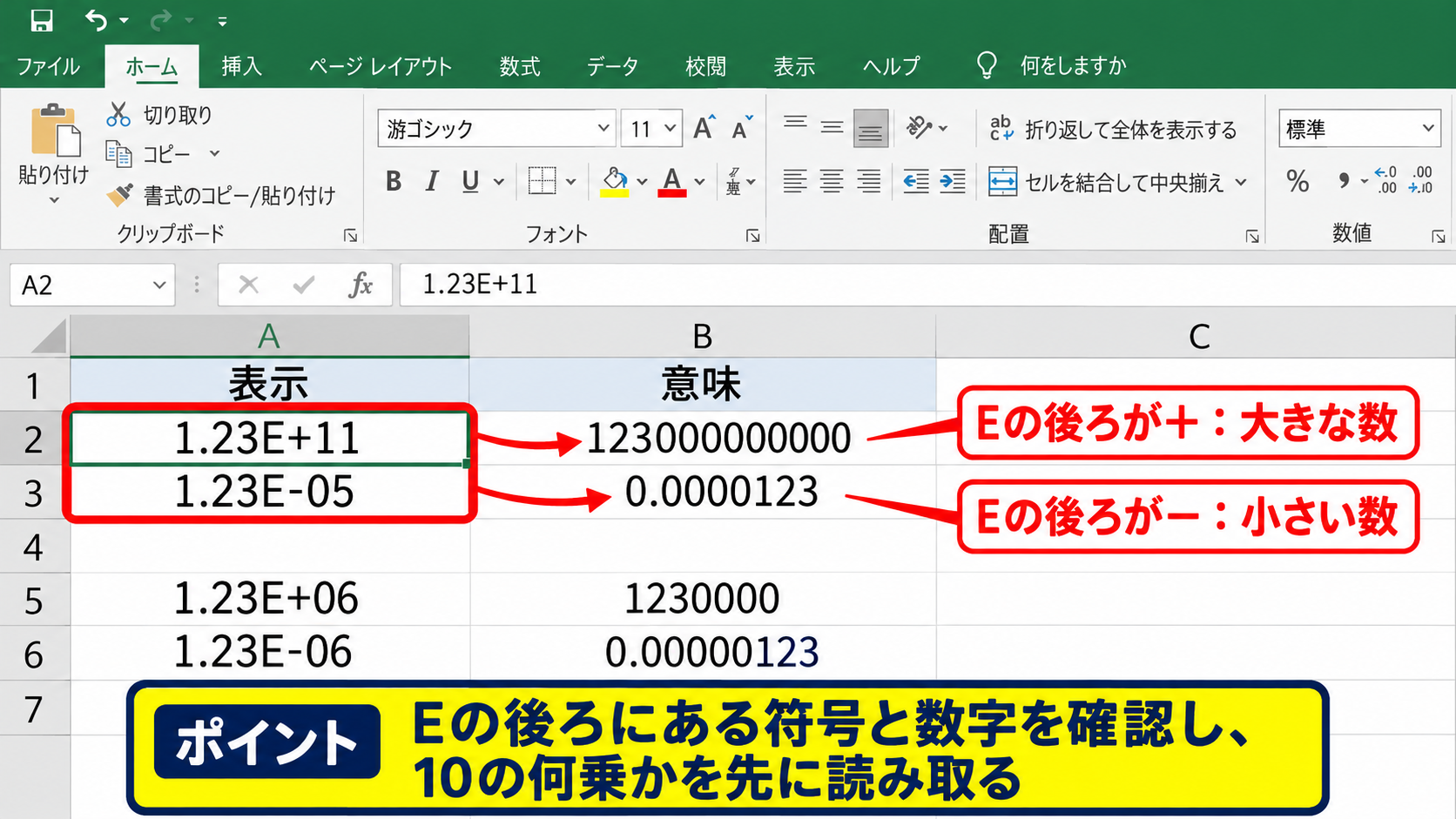Expand the Name Box dropdown A2
Screen dimensions: 1456x819
click(x=159, y=285)
